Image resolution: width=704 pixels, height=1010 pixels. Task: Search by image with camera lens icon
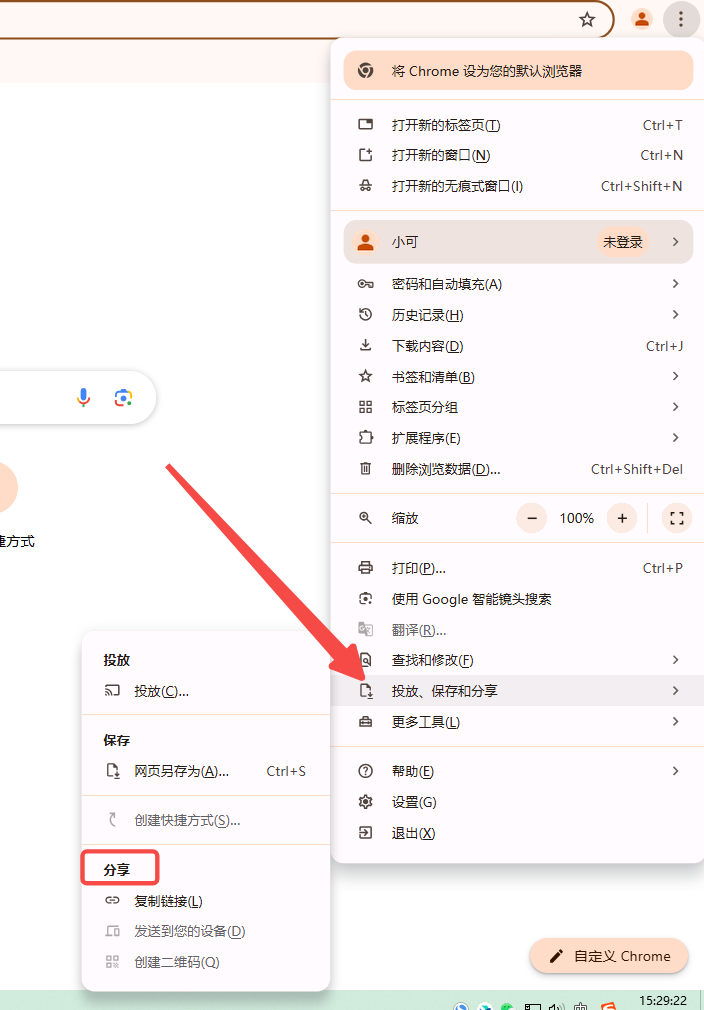(124, 397)
